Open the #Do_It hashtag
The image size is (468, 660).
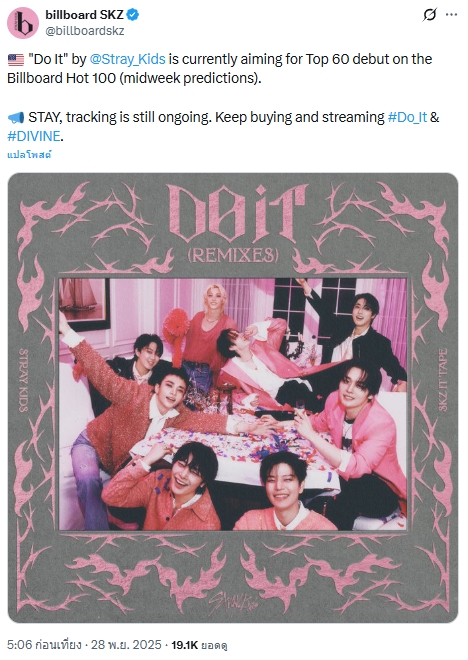407,117
